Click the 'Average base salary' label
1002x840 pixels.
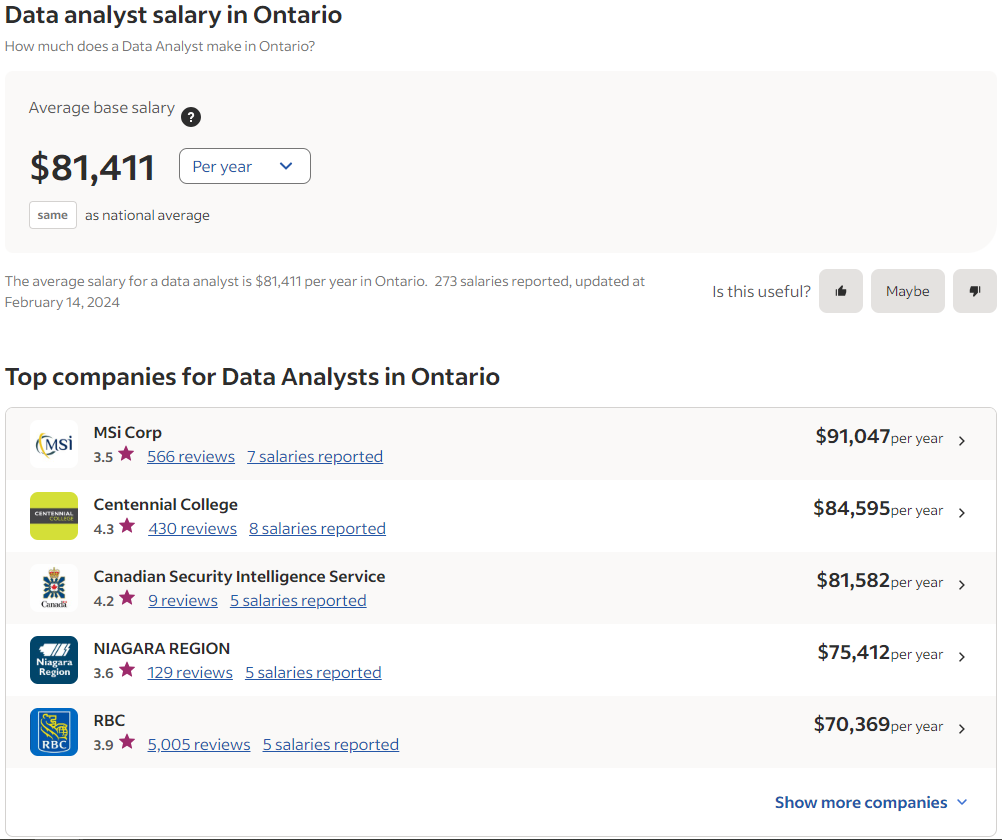tap(102, 108)
